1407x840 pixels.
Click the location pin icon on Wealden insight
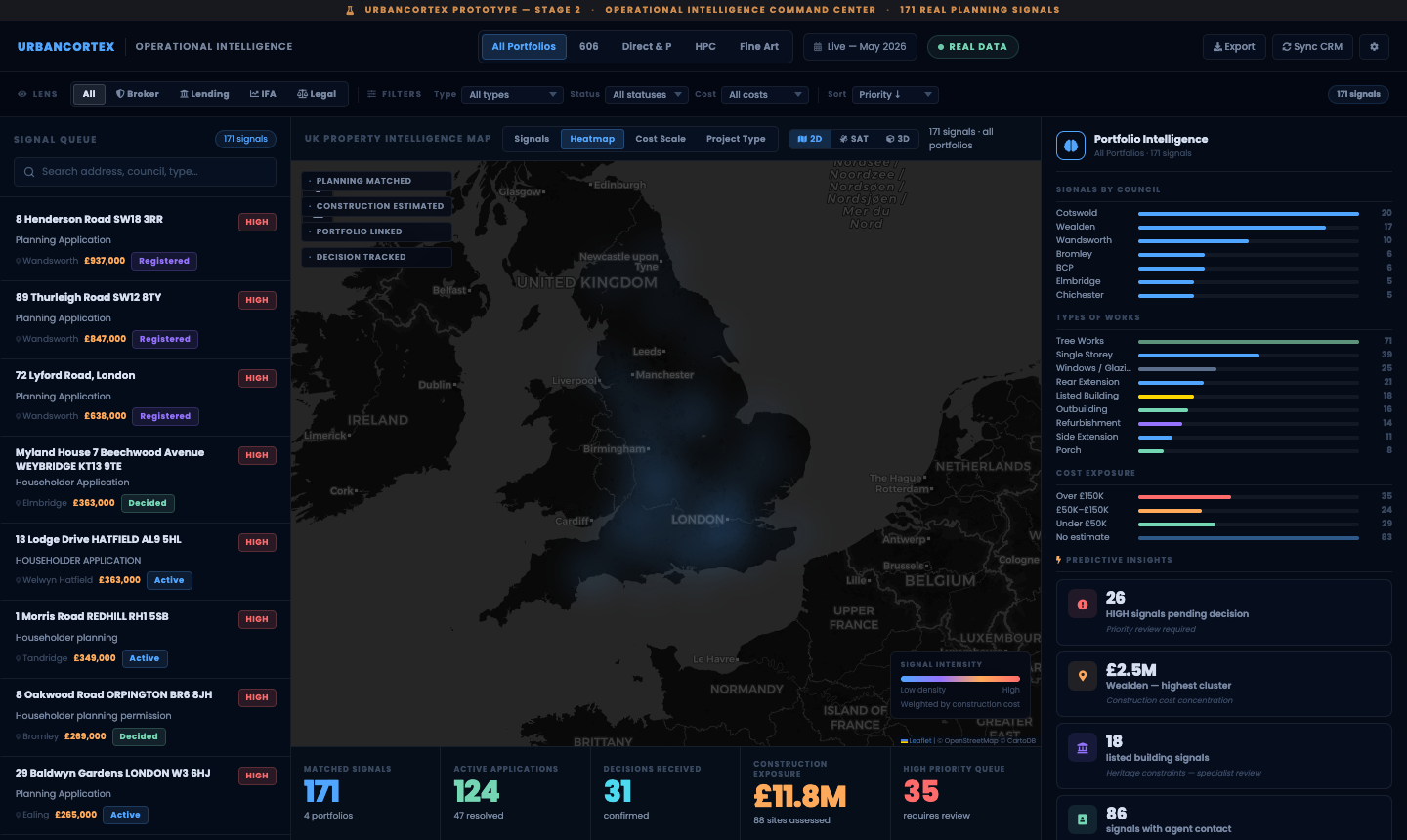1083,676
